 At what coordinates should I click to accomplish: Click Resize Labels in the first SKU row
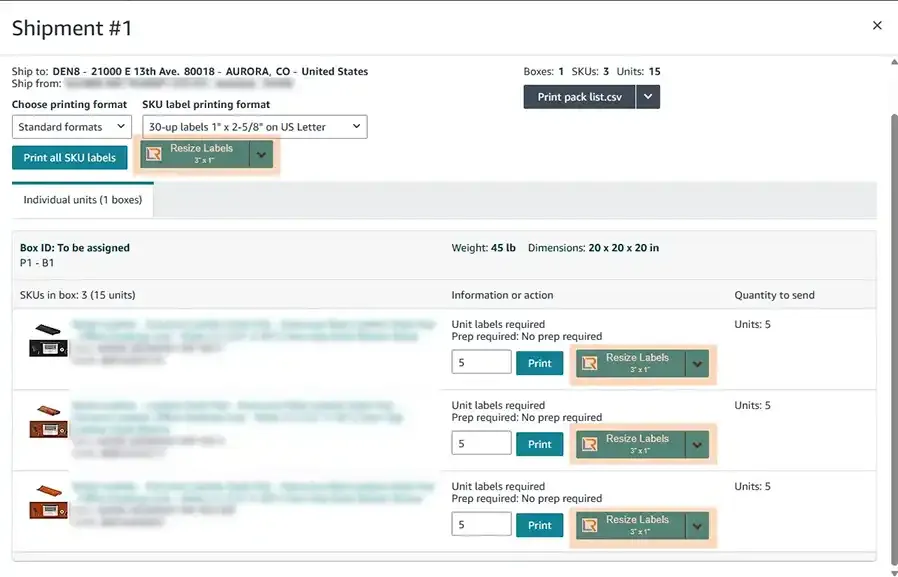(631, 363)
